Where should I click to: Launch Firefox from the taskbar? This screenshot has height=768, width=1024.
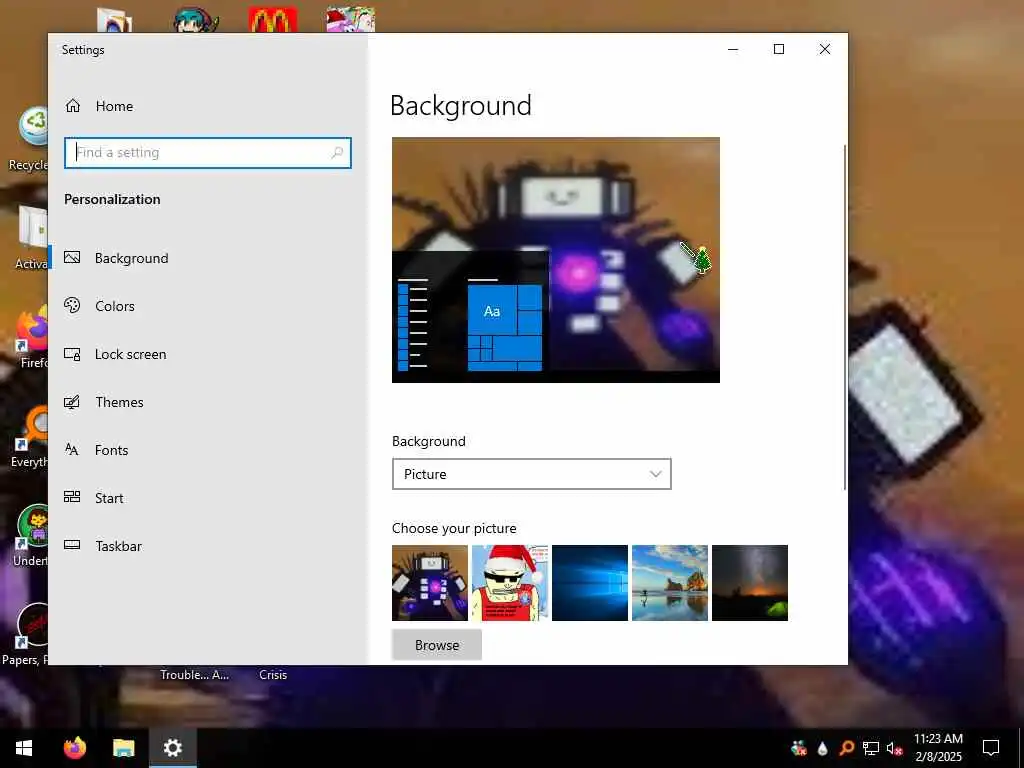[75, 748]
